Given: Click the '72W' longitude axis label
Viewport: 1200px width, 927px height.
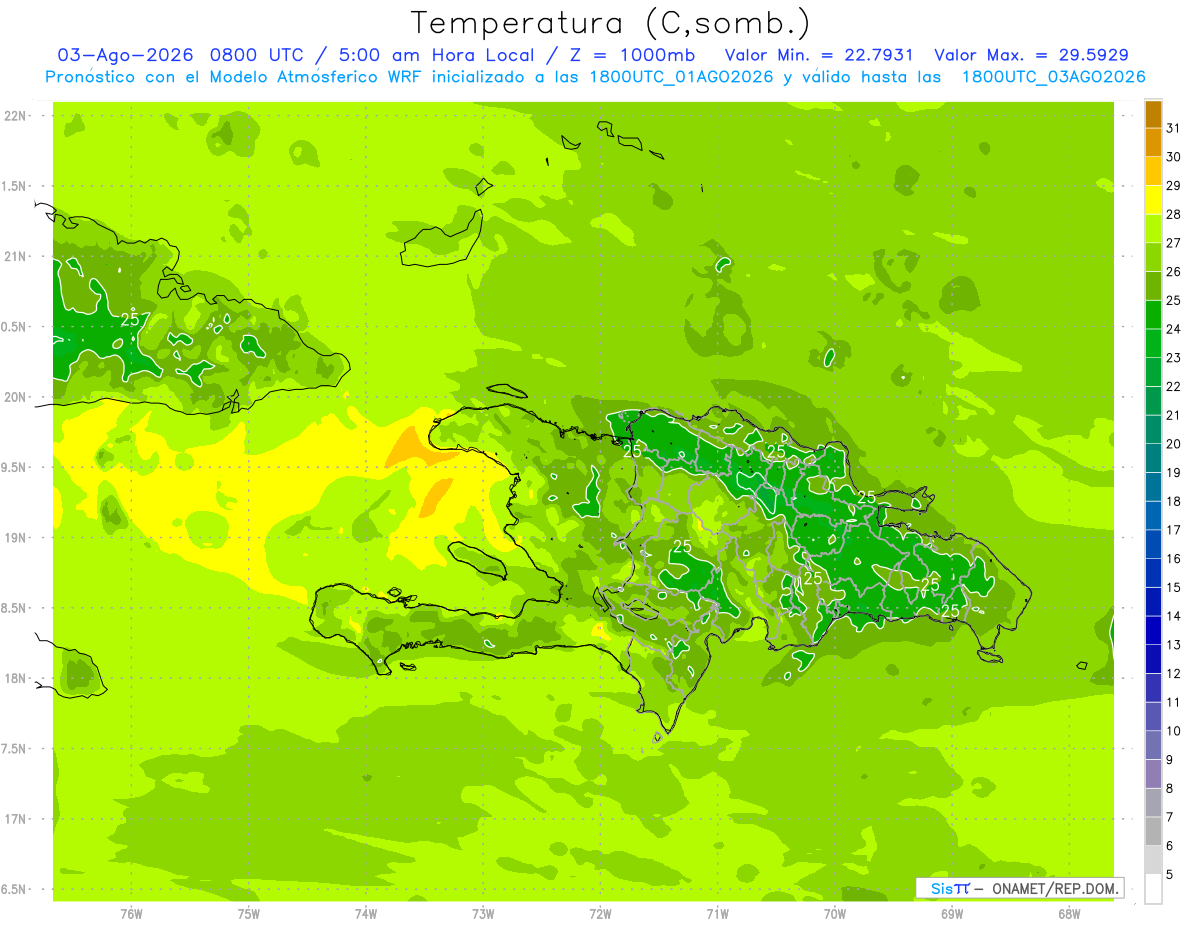Looking at the screenshot, I should click(601, 913).
